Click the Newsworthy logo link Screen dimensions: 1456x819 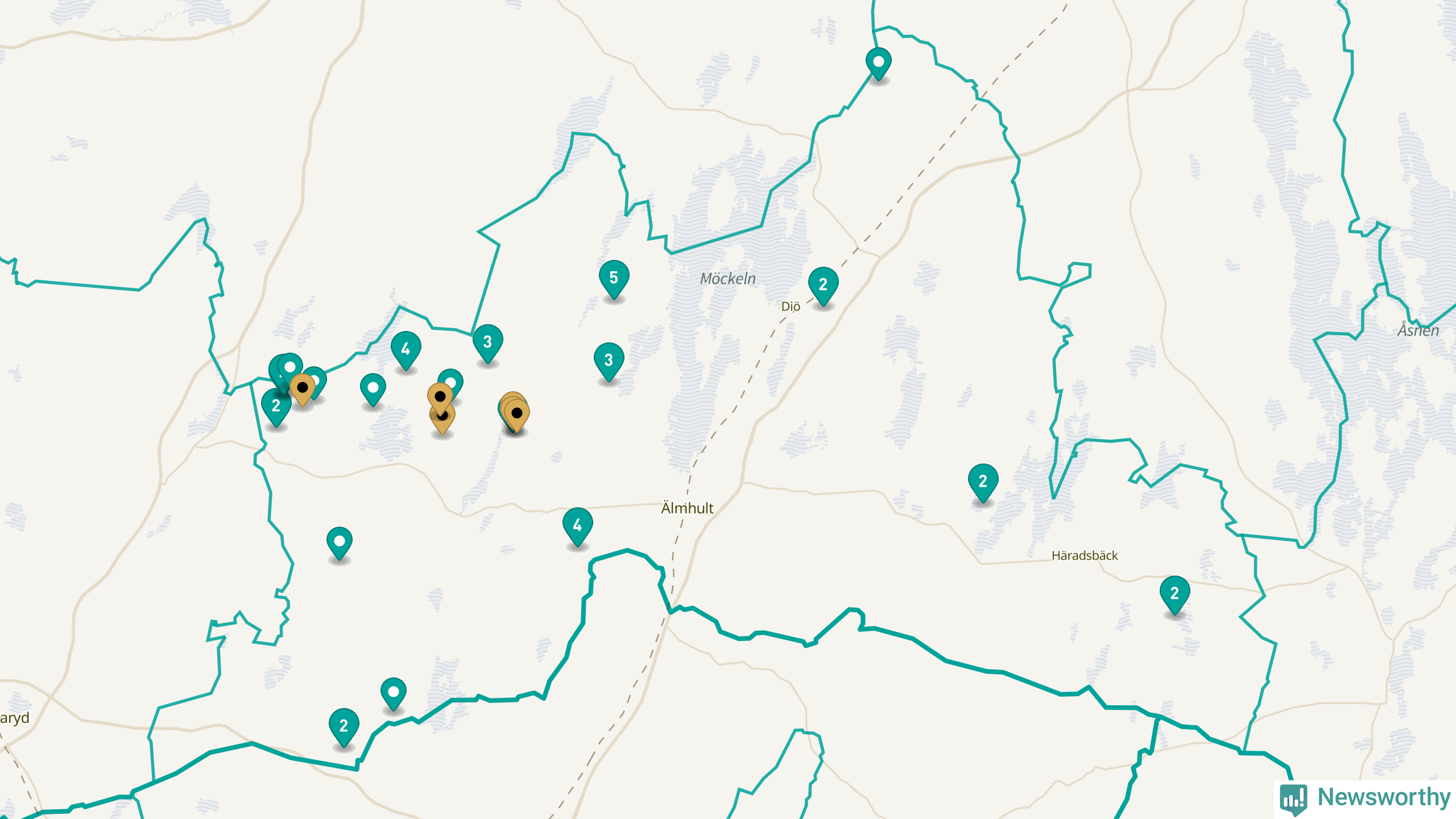click(1365, 797)
